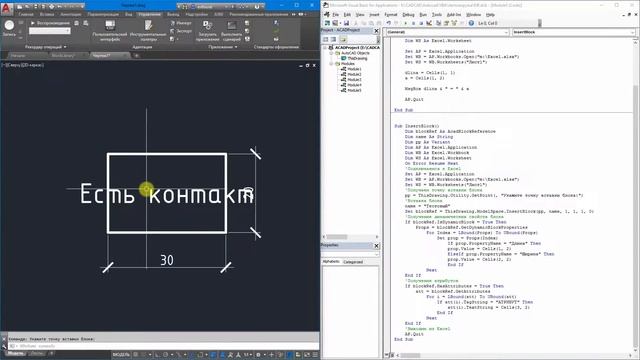Close the VBA Project Explorer panel
640x360 pixels.
pos(376,31)
